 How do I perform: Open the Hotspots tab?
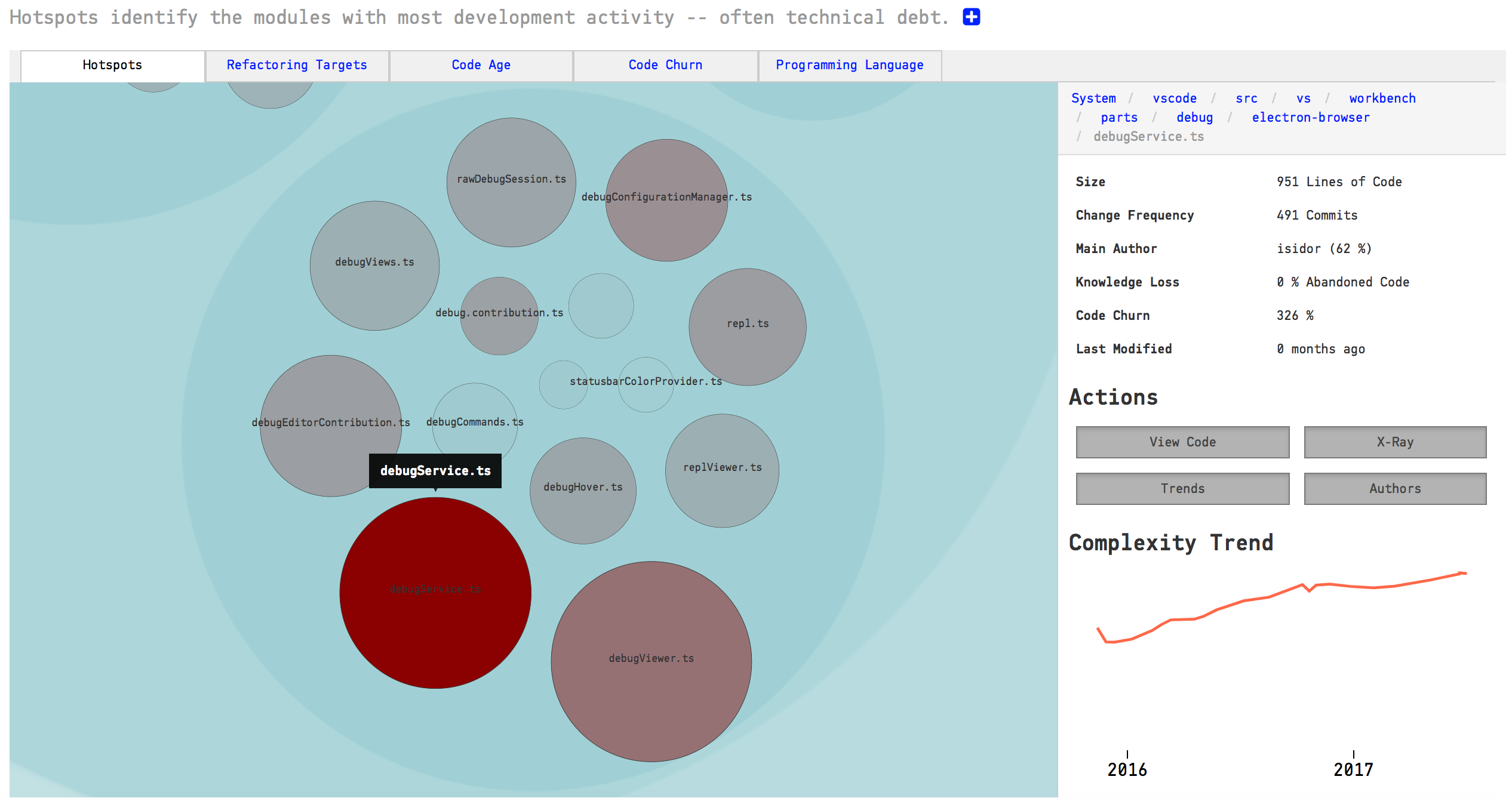tap(113, 65)
